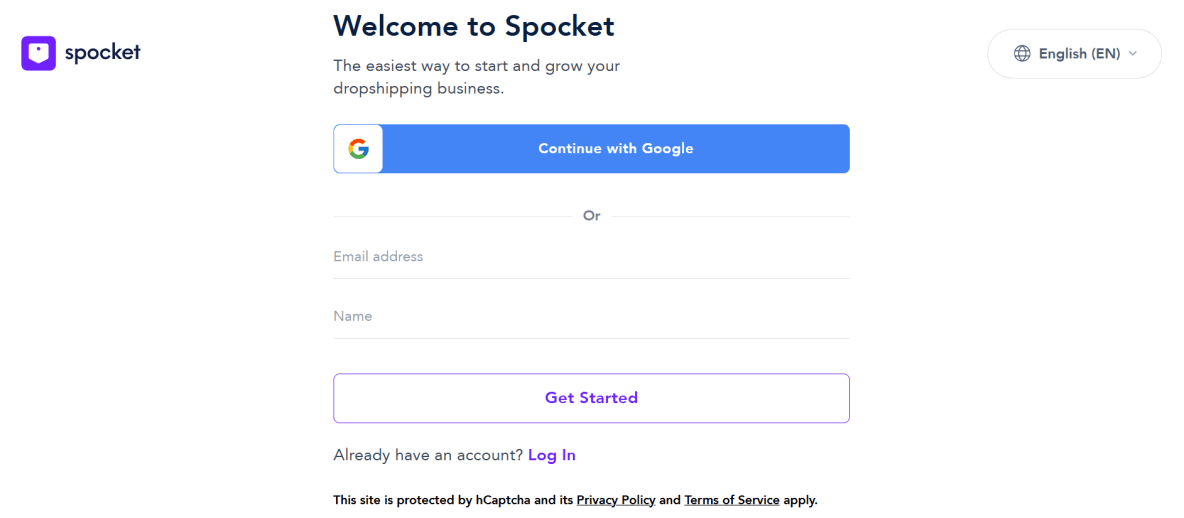Click the 'Already have an account?' text

428,456
